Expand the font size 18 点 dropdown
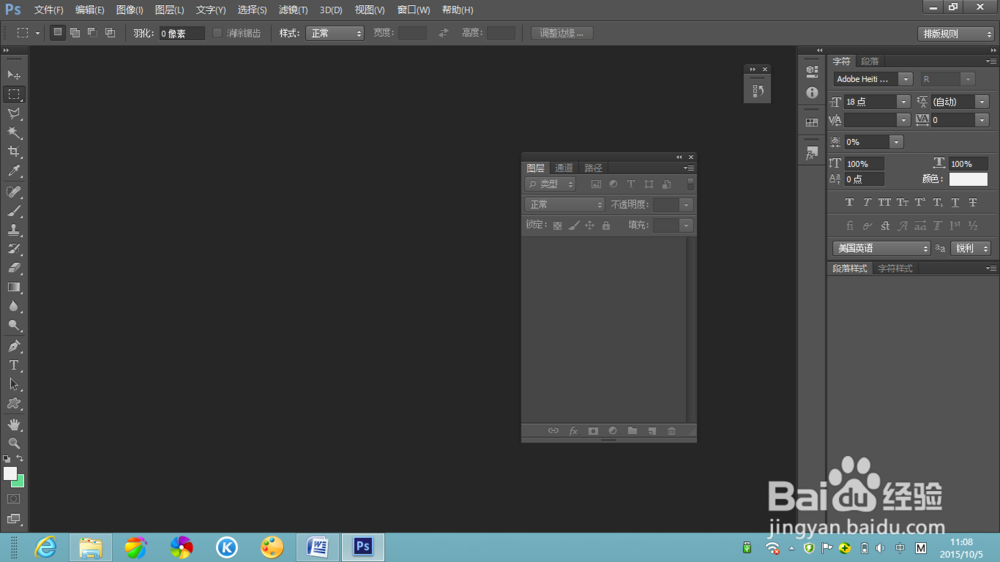1000x562 pixels. (x=903, y=102)
